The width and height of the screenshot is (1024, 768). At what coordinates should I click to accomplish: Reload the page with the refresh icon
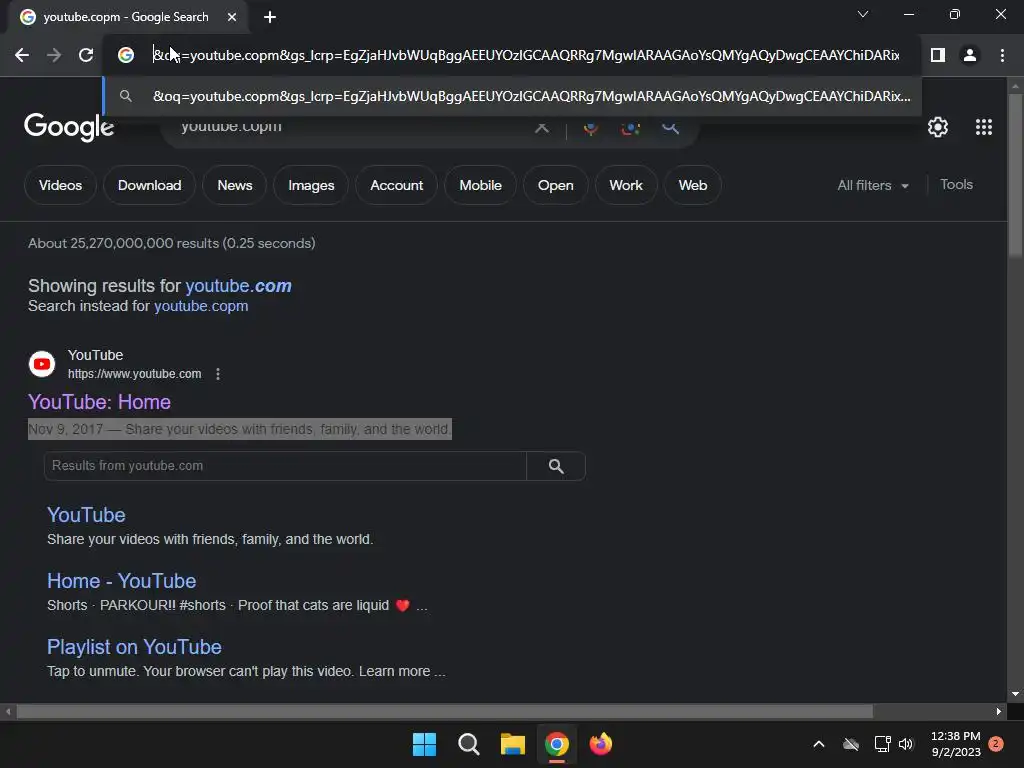[86, 56]
